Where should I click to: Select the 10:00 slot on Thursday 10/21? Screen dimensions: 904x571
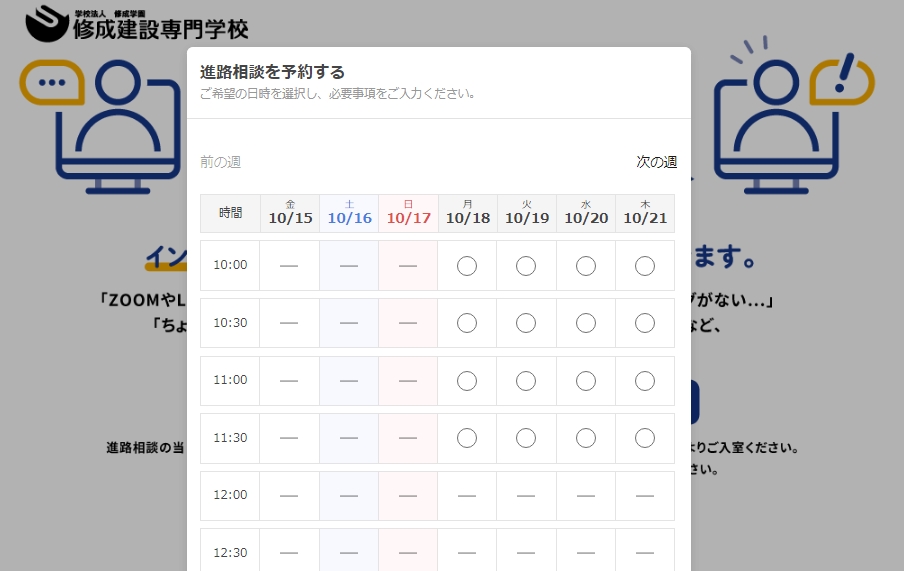(645, 266)
